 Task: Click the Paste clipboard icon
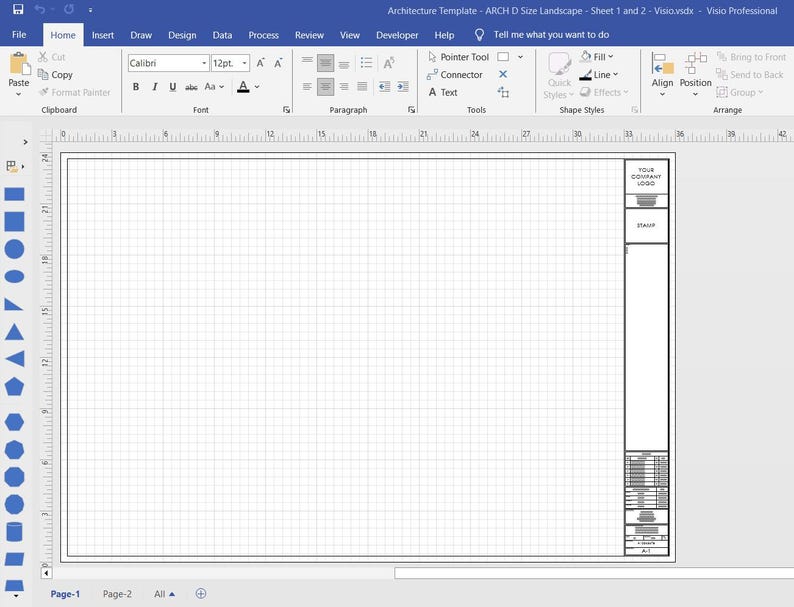[x=19, y=64]
